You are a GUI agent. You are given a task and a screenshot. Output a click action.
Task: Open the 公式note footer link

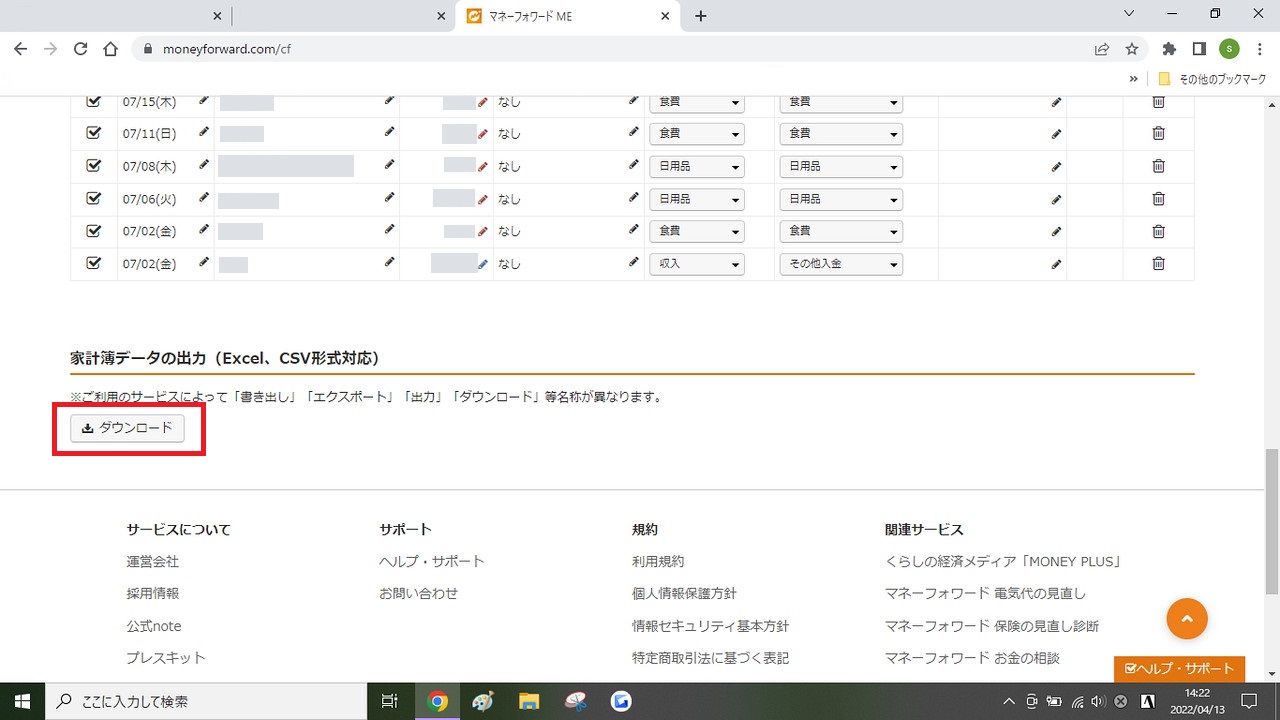pos(153,626)
